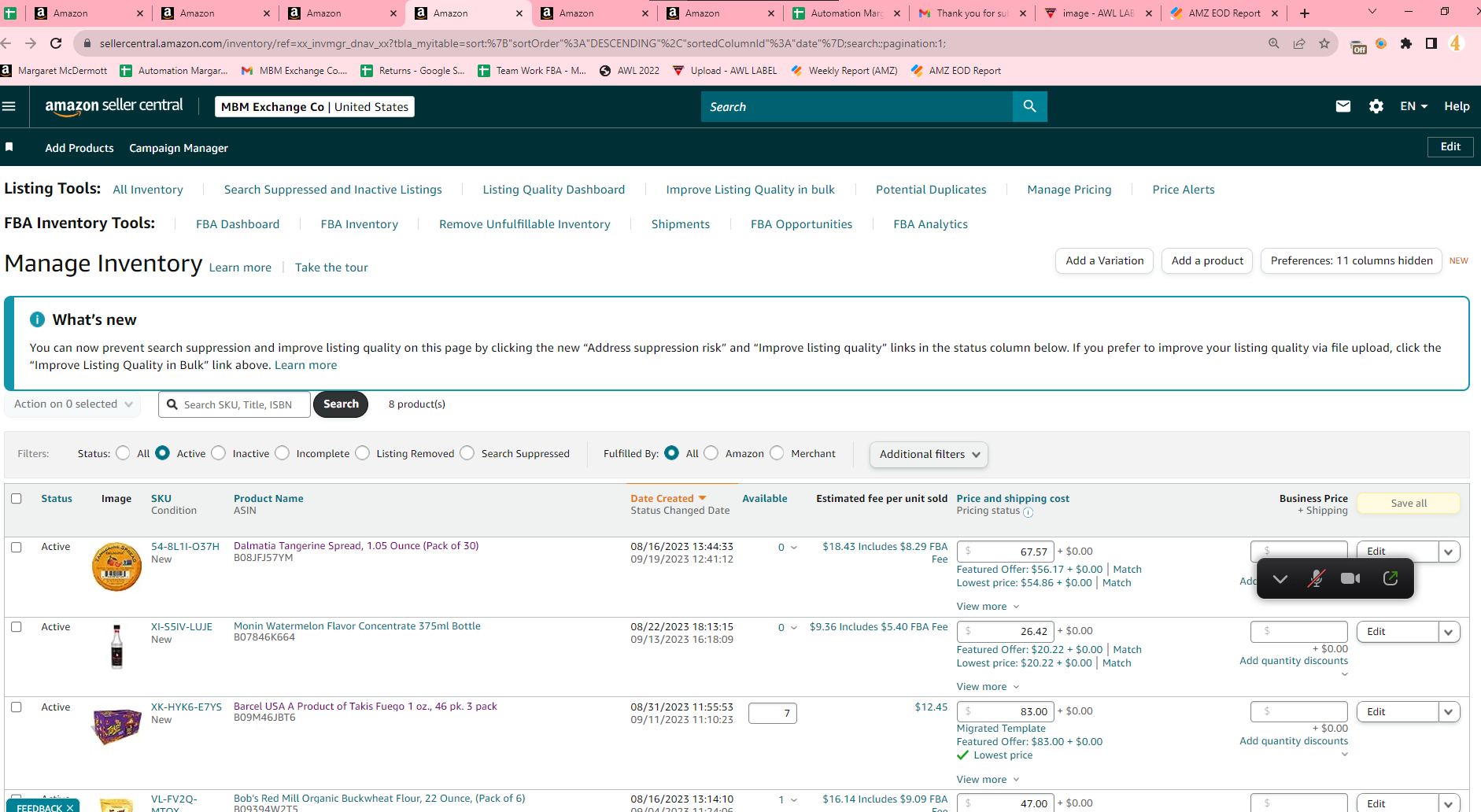This screenshot has height=812, width=1481.
Task: Open Edit dropdown arrow for Barcel Takis Fuego
Action: (1449, 712)
